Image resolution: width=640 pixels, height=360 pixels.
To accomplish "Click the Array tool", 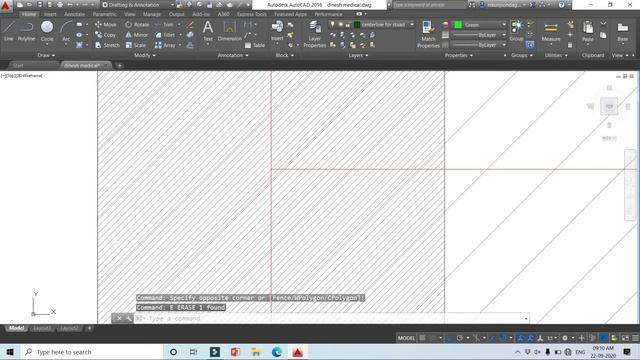I will [x=165, y=45].
